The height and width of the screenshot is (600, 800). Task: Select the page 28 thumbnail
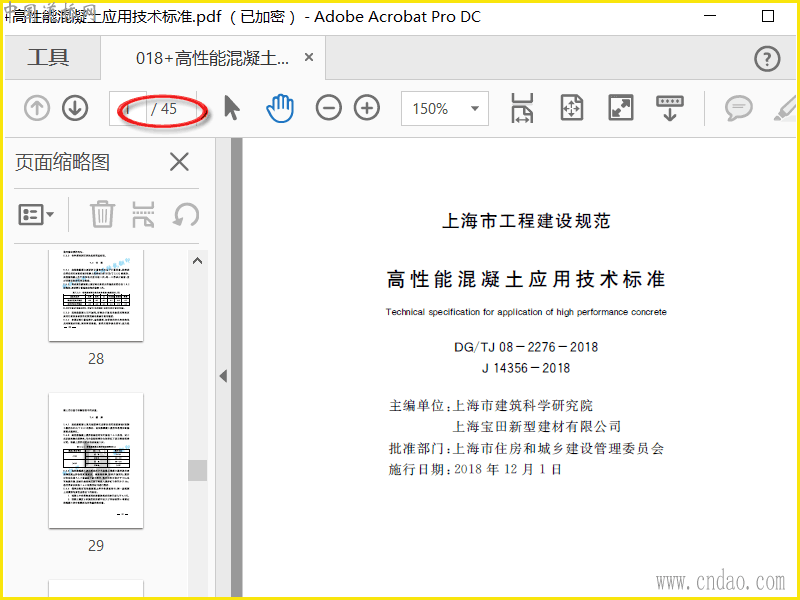[96, 296]
